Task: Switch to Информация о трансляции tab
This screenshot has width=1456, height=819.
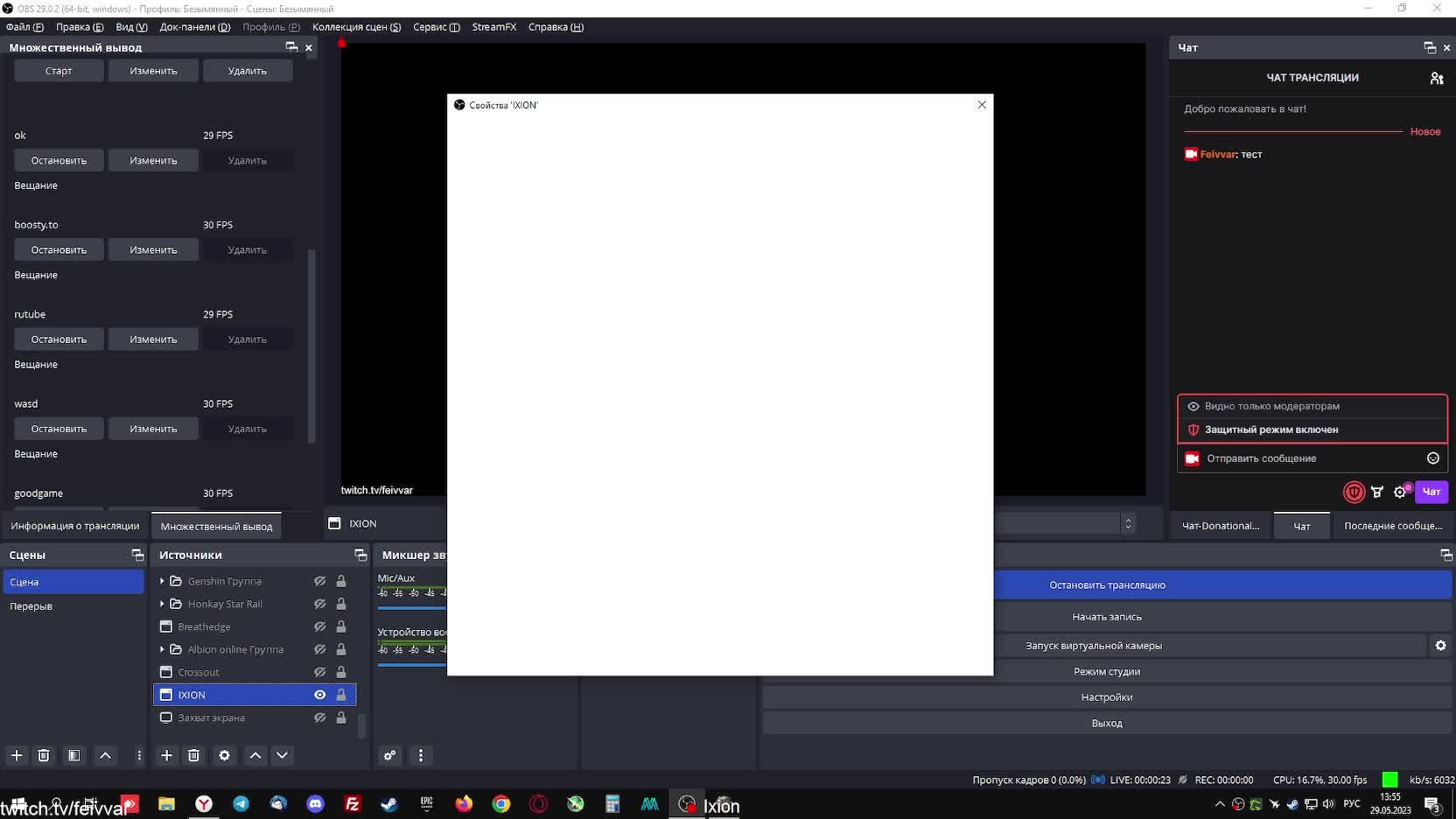Action: [x=75, y=526]
